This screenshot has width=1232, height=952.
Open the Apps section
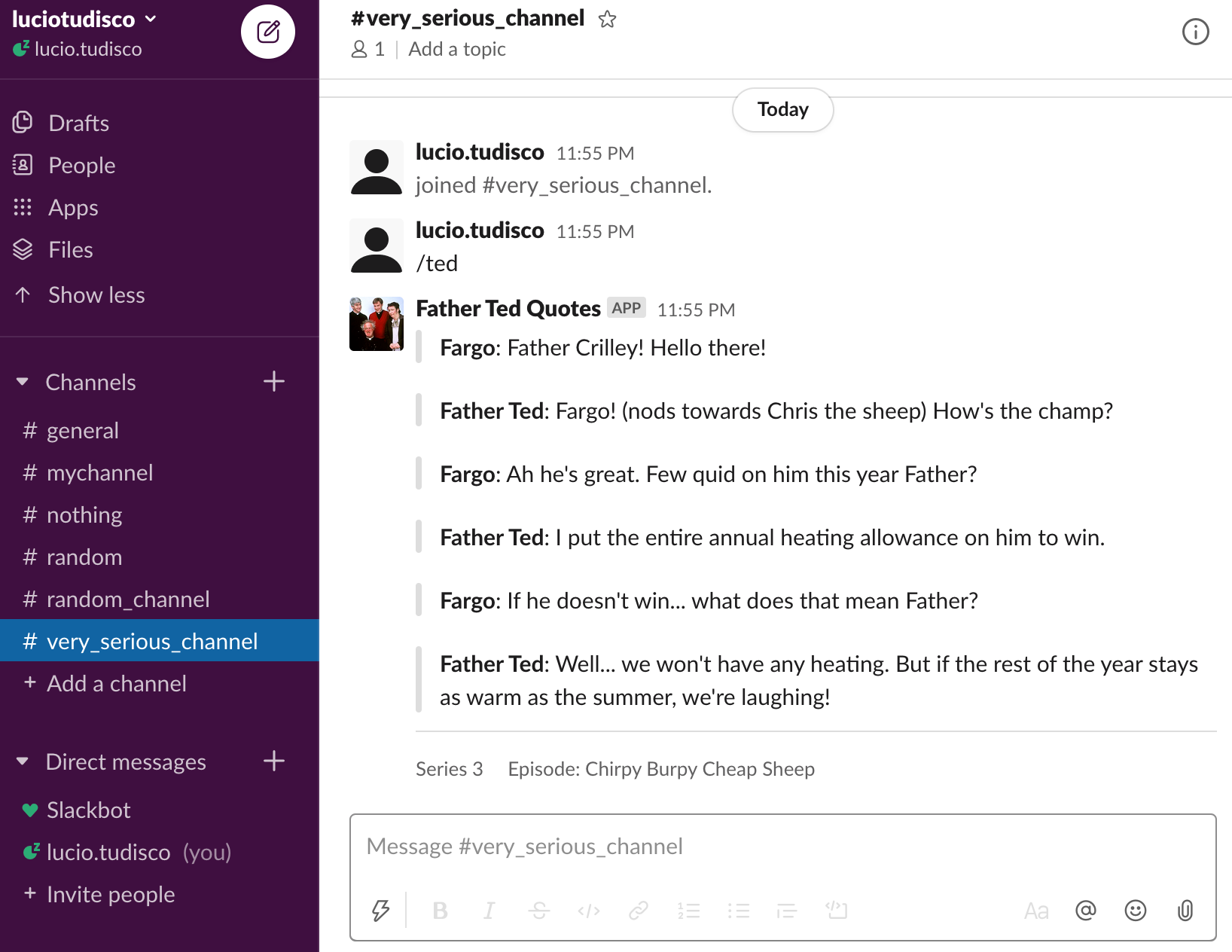coord(72,207)
